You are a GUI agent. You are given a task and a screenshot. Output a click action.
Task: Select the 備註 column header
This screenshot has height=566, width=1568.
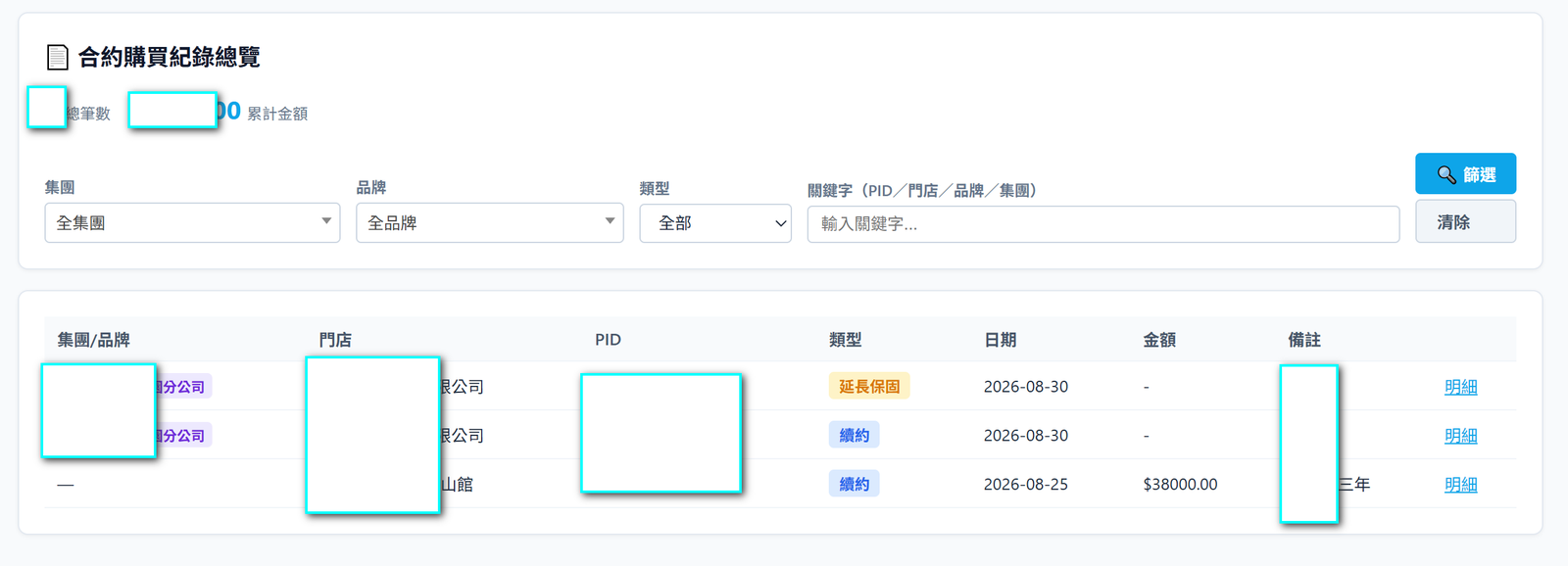(x=1304, y=340)
